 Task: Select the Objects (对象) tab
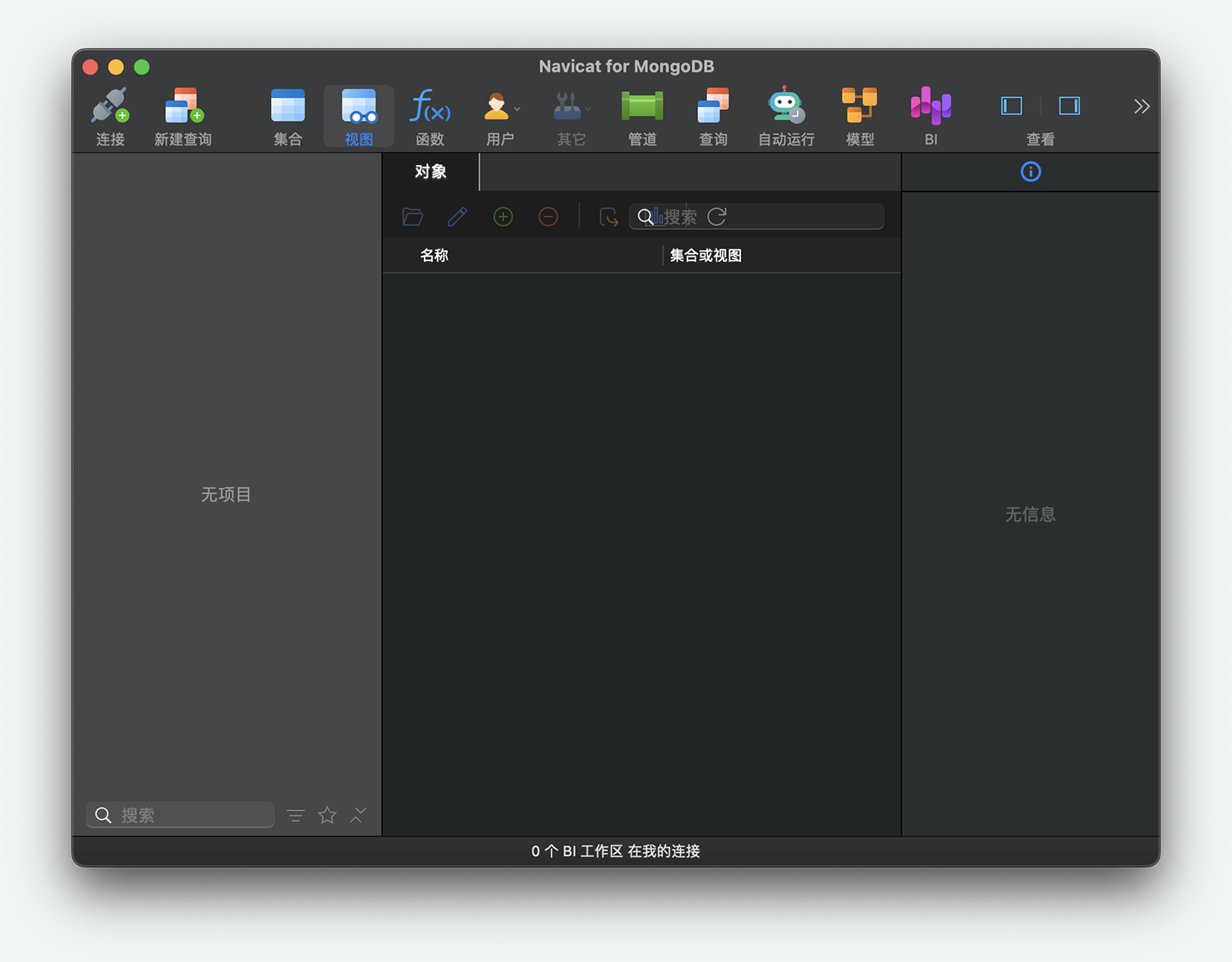coord(430,172)
